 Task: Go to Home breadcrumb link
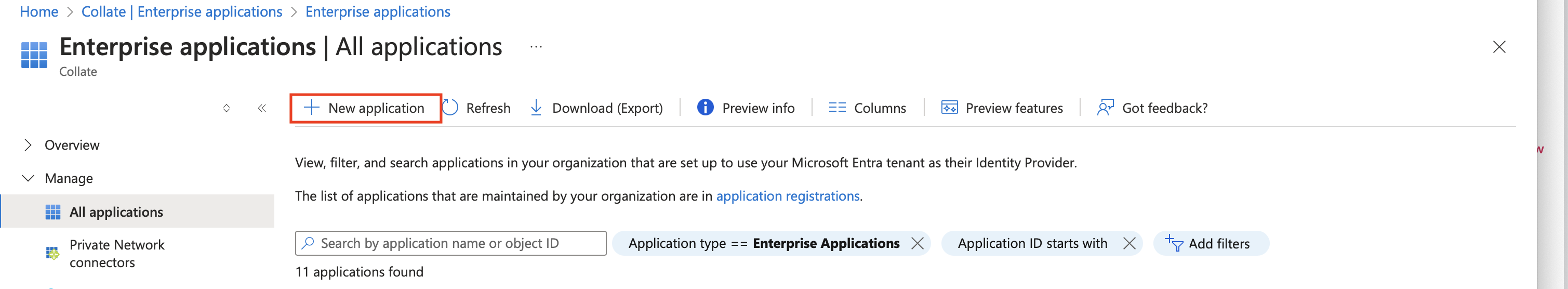39,11
